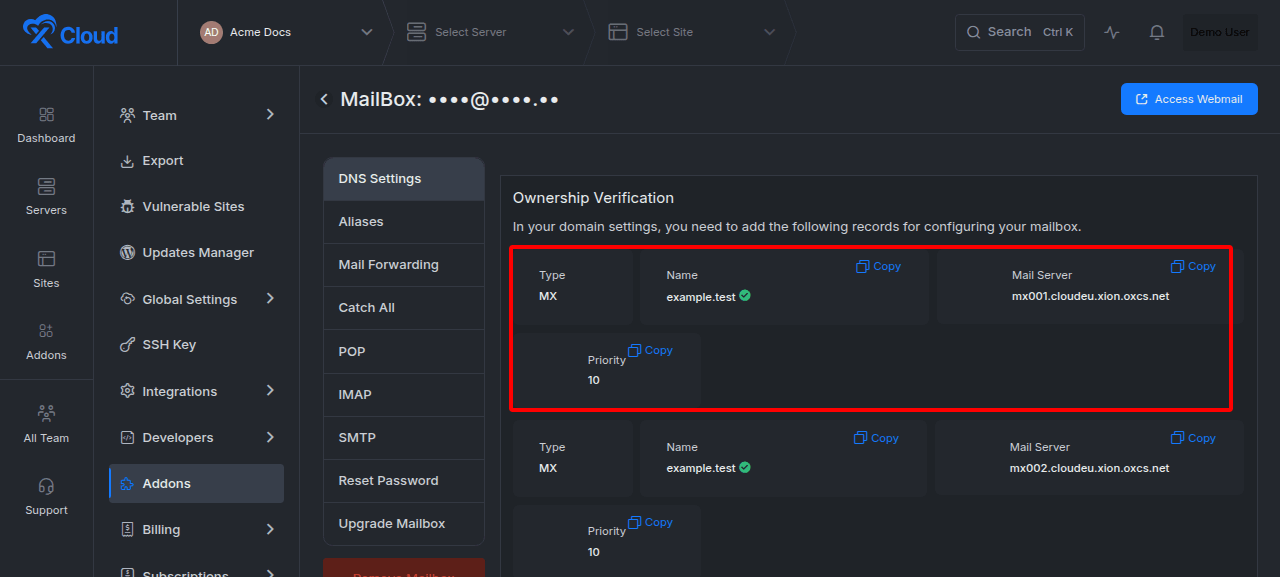
Task: Copy the Name of the mx001 record
Action: [x=878, y=266]
